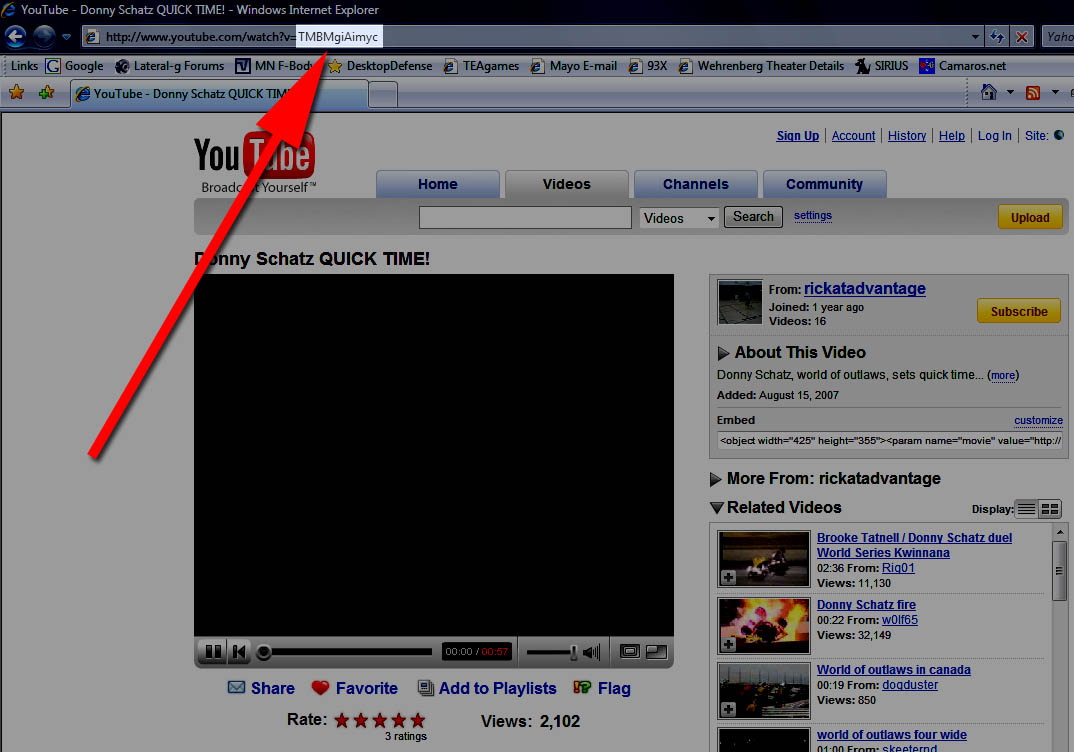Screen dimensions: 1074x752
Task: Click the restart video button in player
Action: (x=239, y=652)
